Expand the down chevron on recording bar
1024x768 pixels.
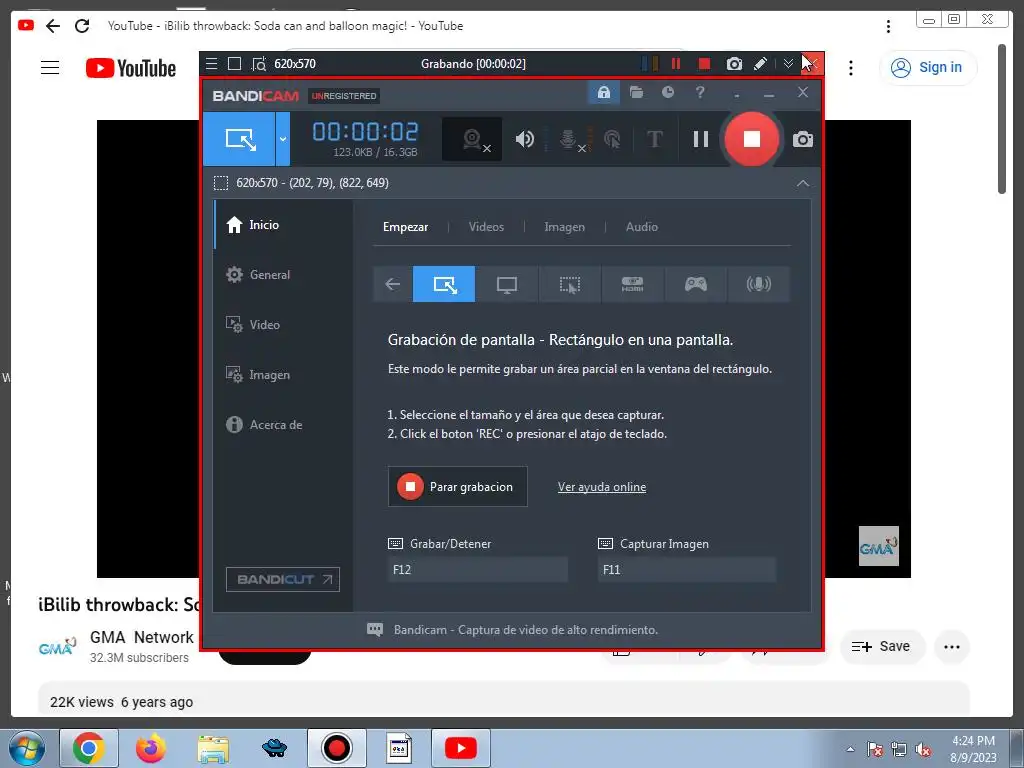(x=788, y=63)
